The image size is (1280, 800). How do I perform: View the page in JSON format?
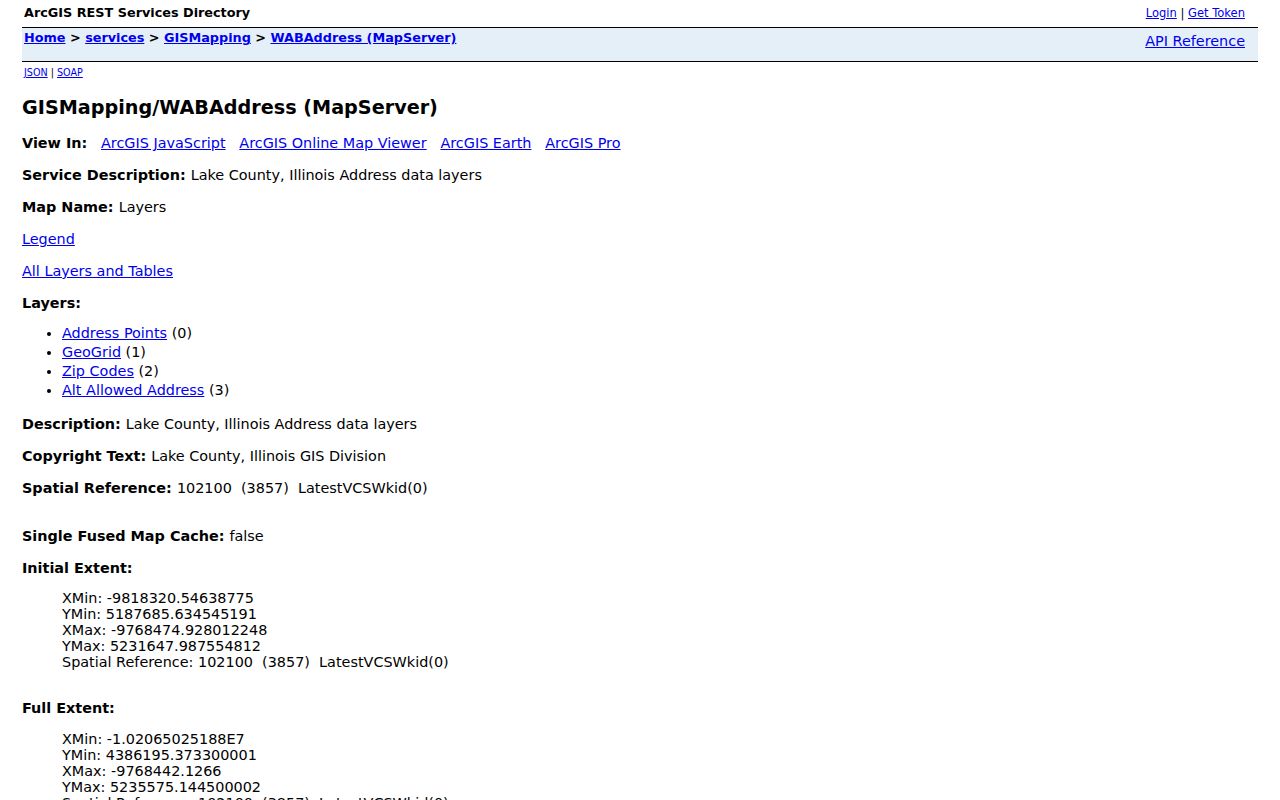coord(35,72)
